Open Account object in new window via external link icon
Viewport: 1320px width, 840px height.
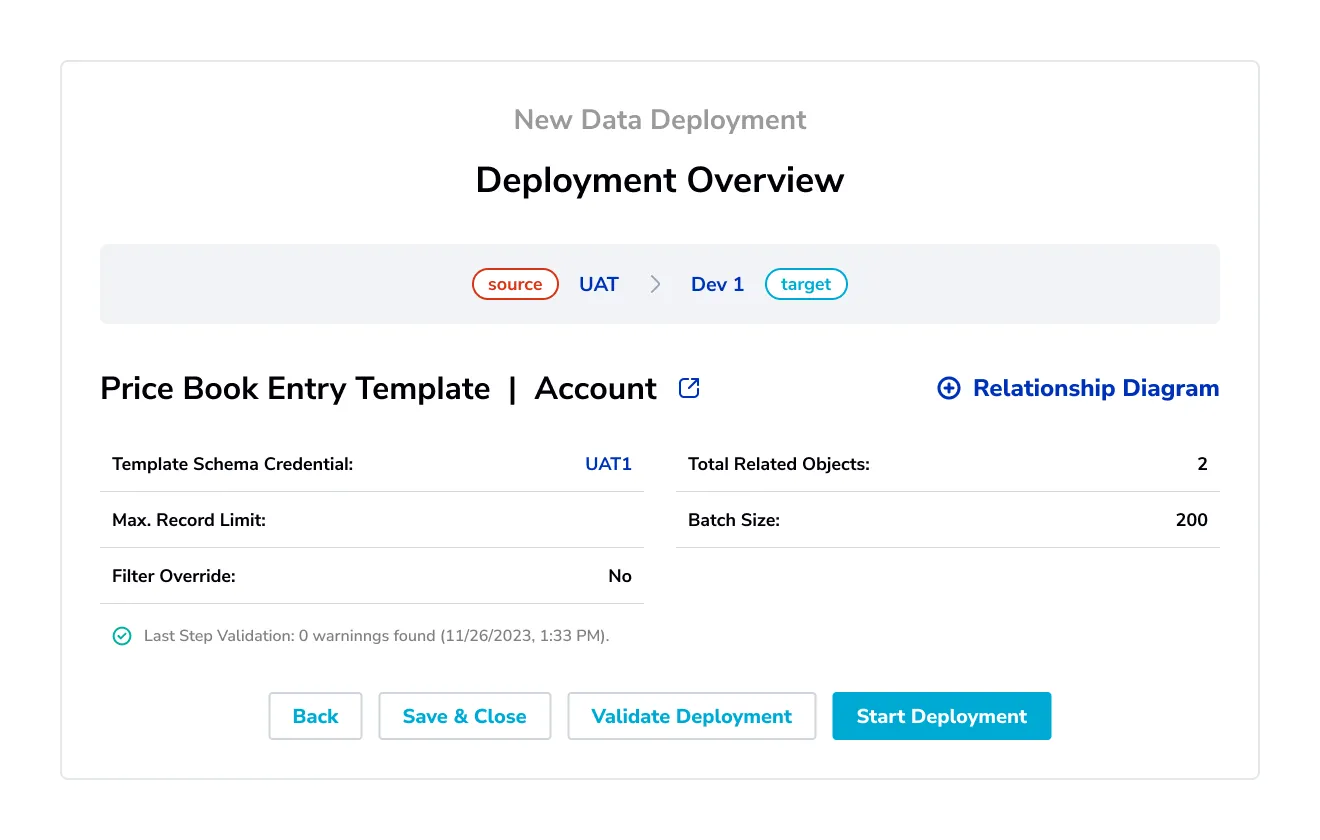(x=689, y=387)
